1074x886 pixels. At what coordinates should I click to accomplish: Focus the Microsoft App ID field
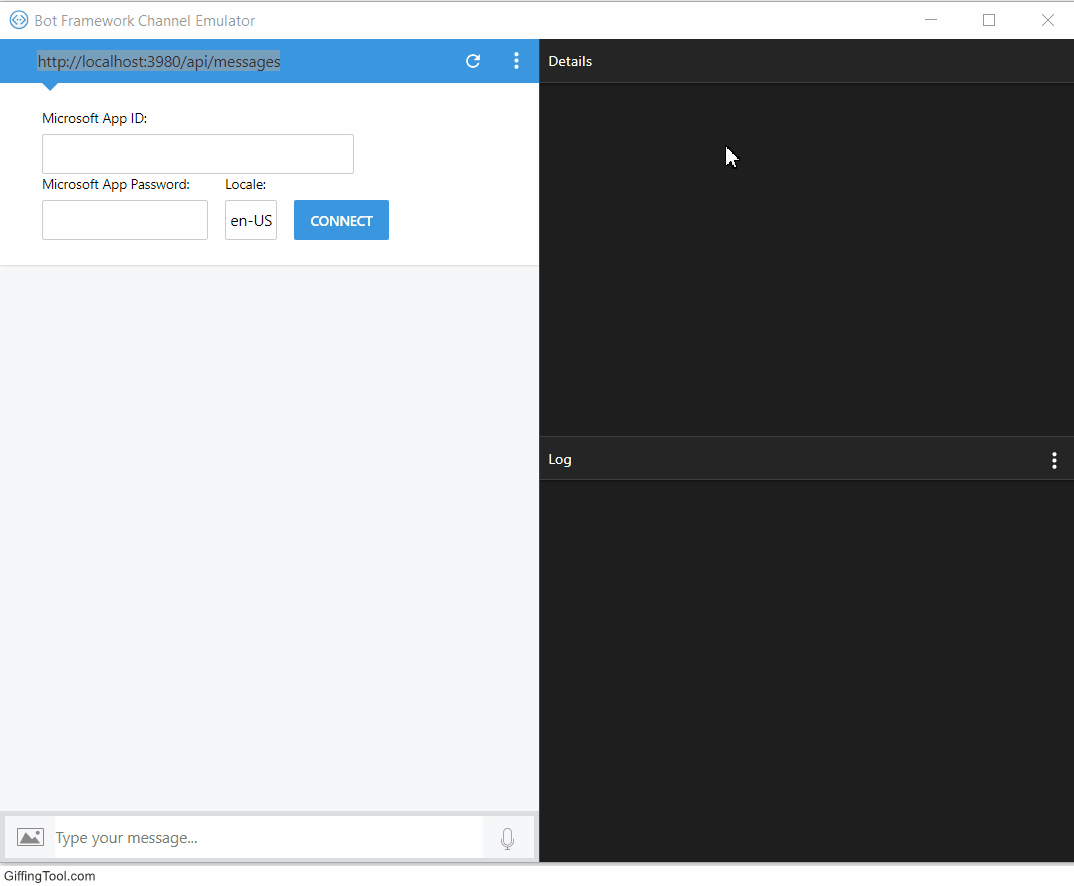click(198, 154)
